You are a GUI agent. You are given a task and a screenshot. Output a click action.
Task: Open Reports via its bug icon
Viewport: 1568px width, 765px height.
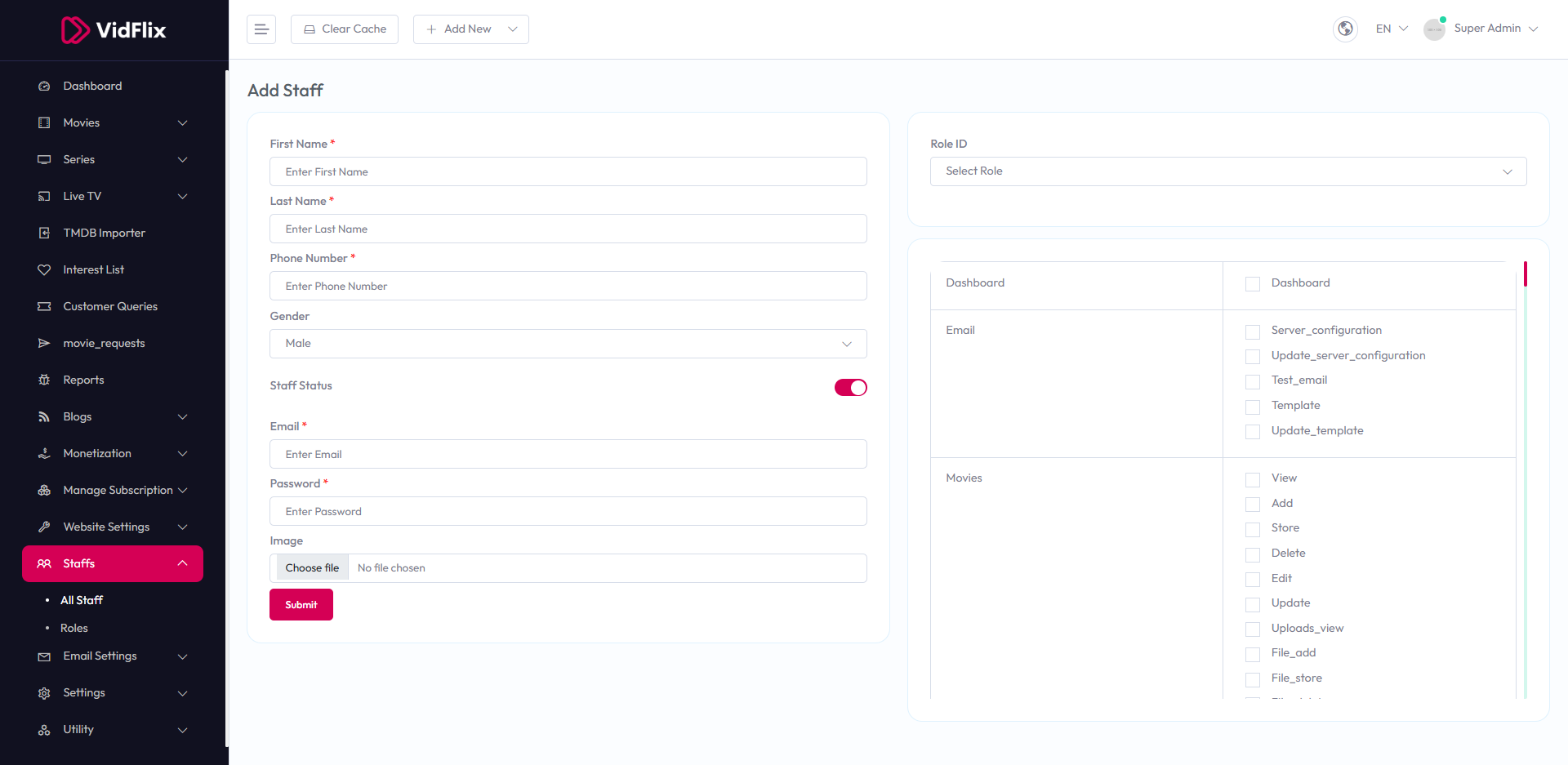coord(44,380)
